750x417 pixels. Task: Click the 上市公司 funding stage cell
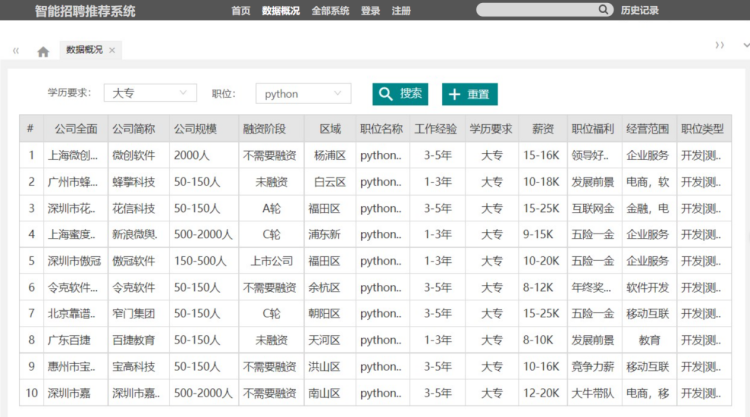click(272, 261)
